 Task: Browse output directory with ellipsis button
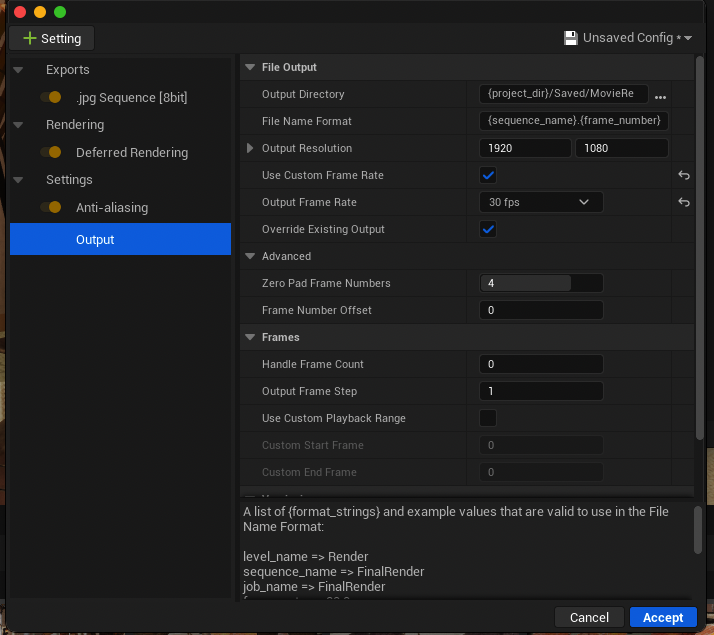(x=660, y=95)
